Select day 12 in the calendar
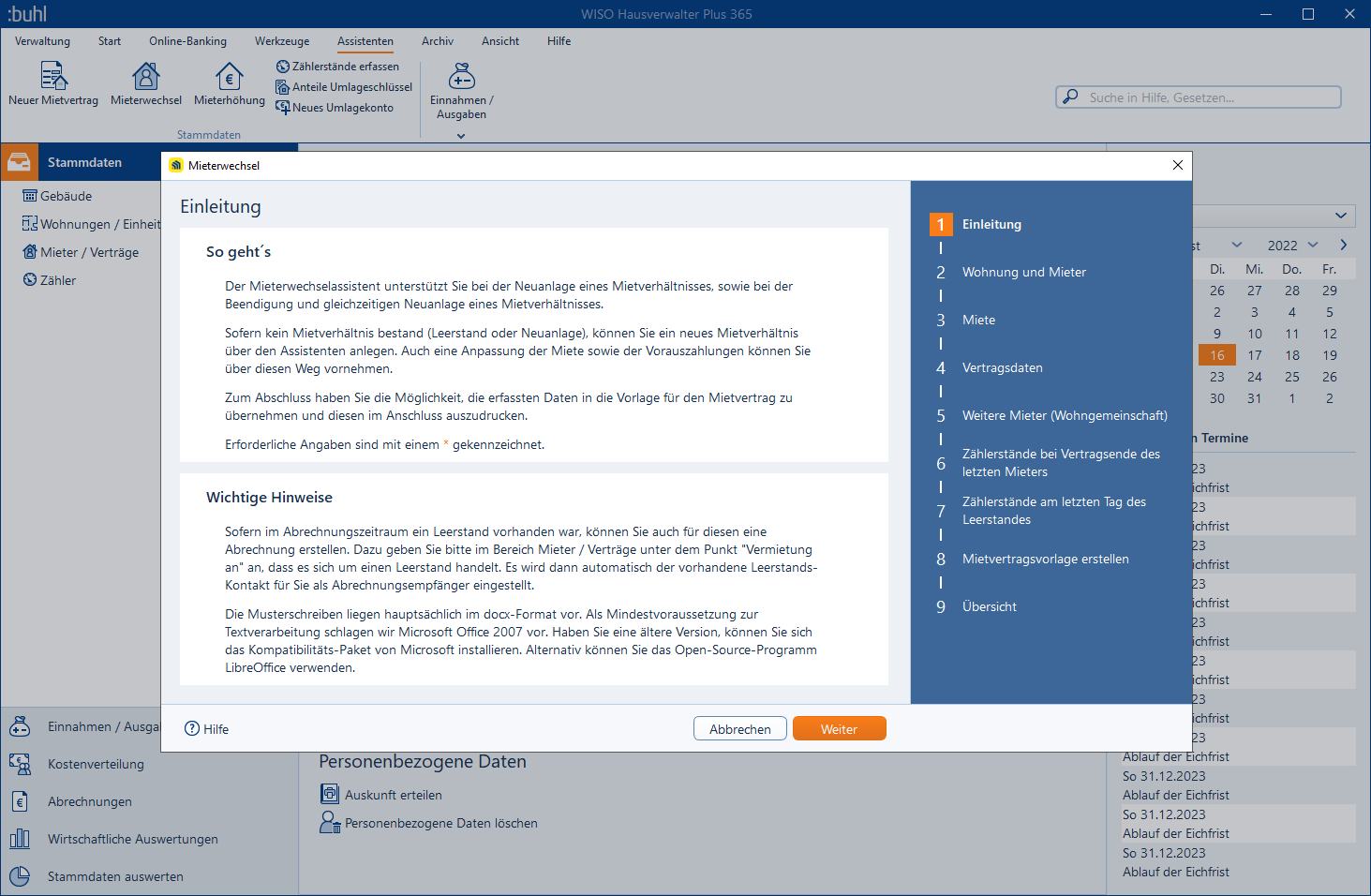The width and height of the screenshot is (1371, 896). (1330, 334)
